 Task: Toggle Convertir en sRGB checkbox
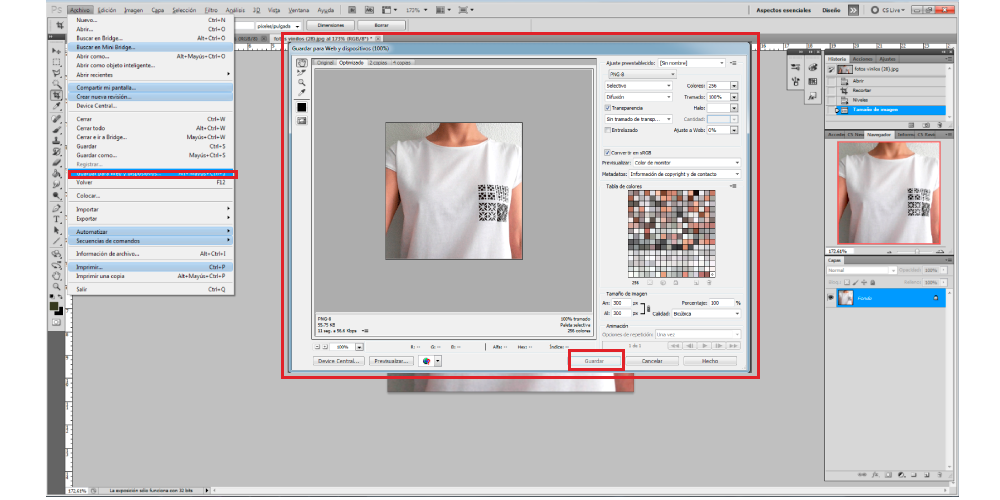pyautogui.click(x=607, y=152)
